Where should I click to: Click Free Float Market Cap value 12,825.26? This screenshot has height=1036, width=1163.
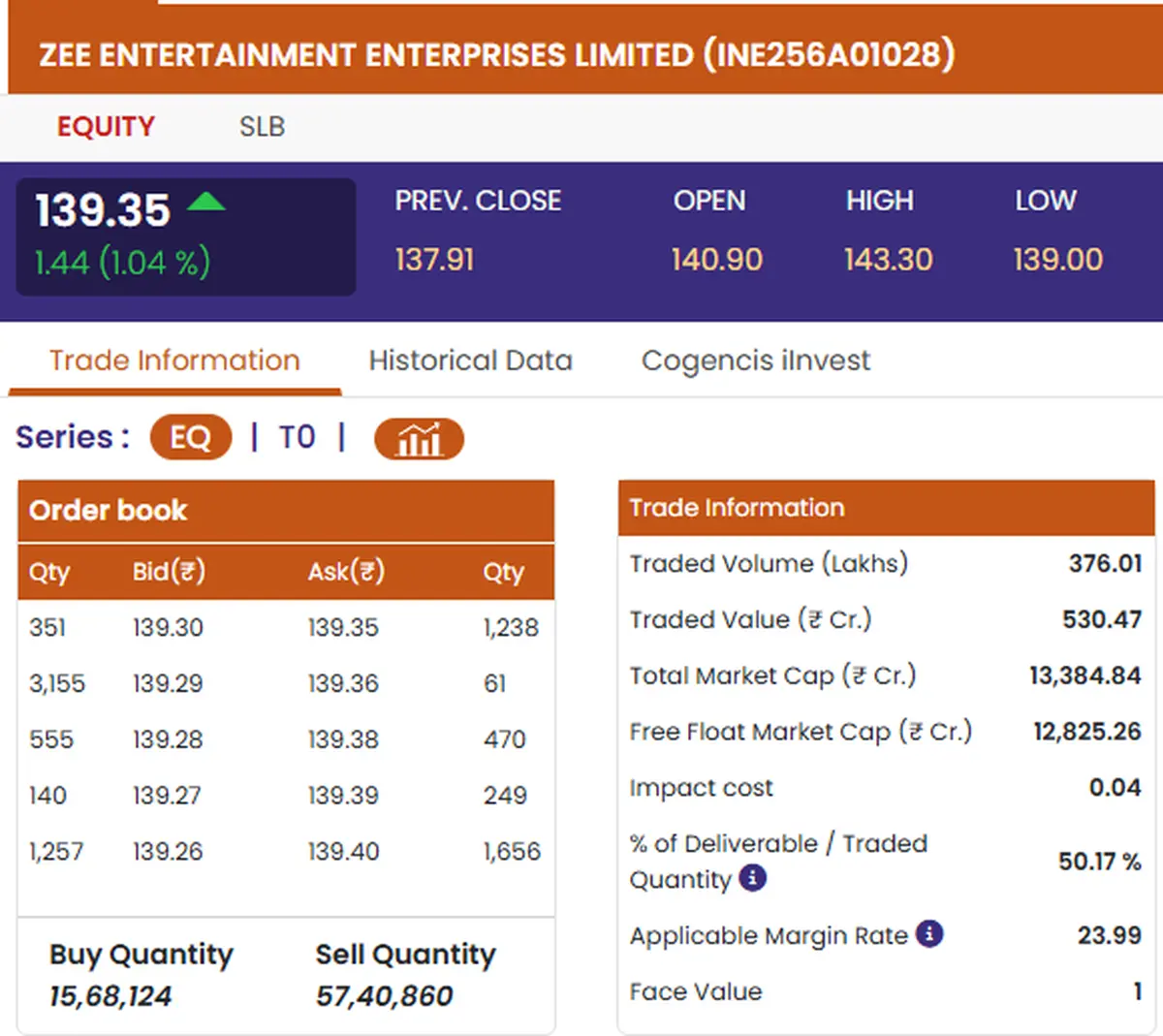(1087, 732)
